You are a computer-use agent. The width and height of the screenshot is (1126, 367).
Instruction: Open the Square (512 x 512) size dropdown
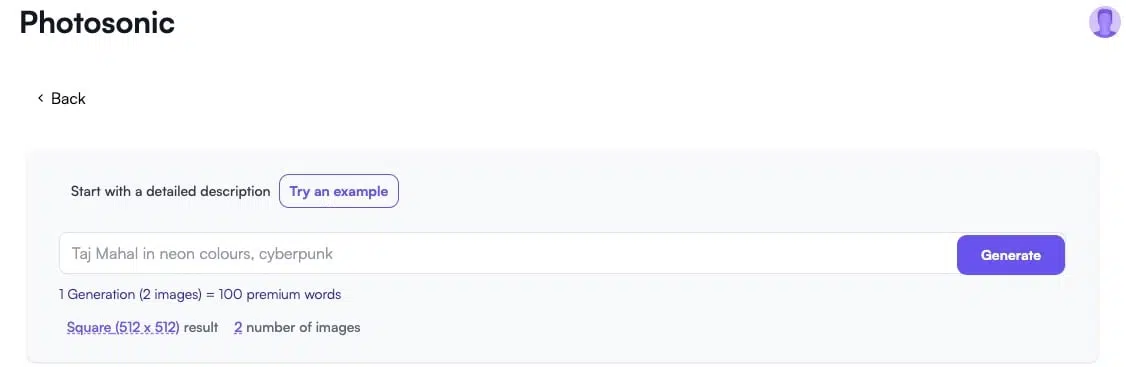(x=123, y=327)
